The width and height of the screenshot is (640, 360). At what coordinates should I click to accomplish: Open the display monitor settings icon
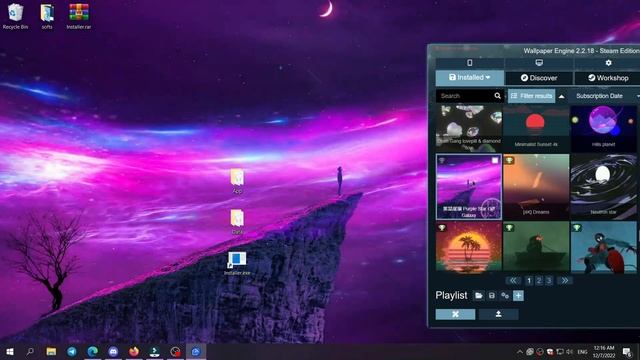coord(539,63)
